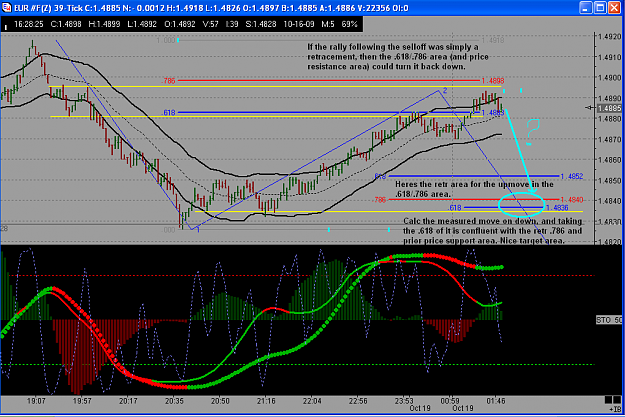Click the 1.4900 price axis label
This screenshot has width=625, height=417.
tap(610, 78)
